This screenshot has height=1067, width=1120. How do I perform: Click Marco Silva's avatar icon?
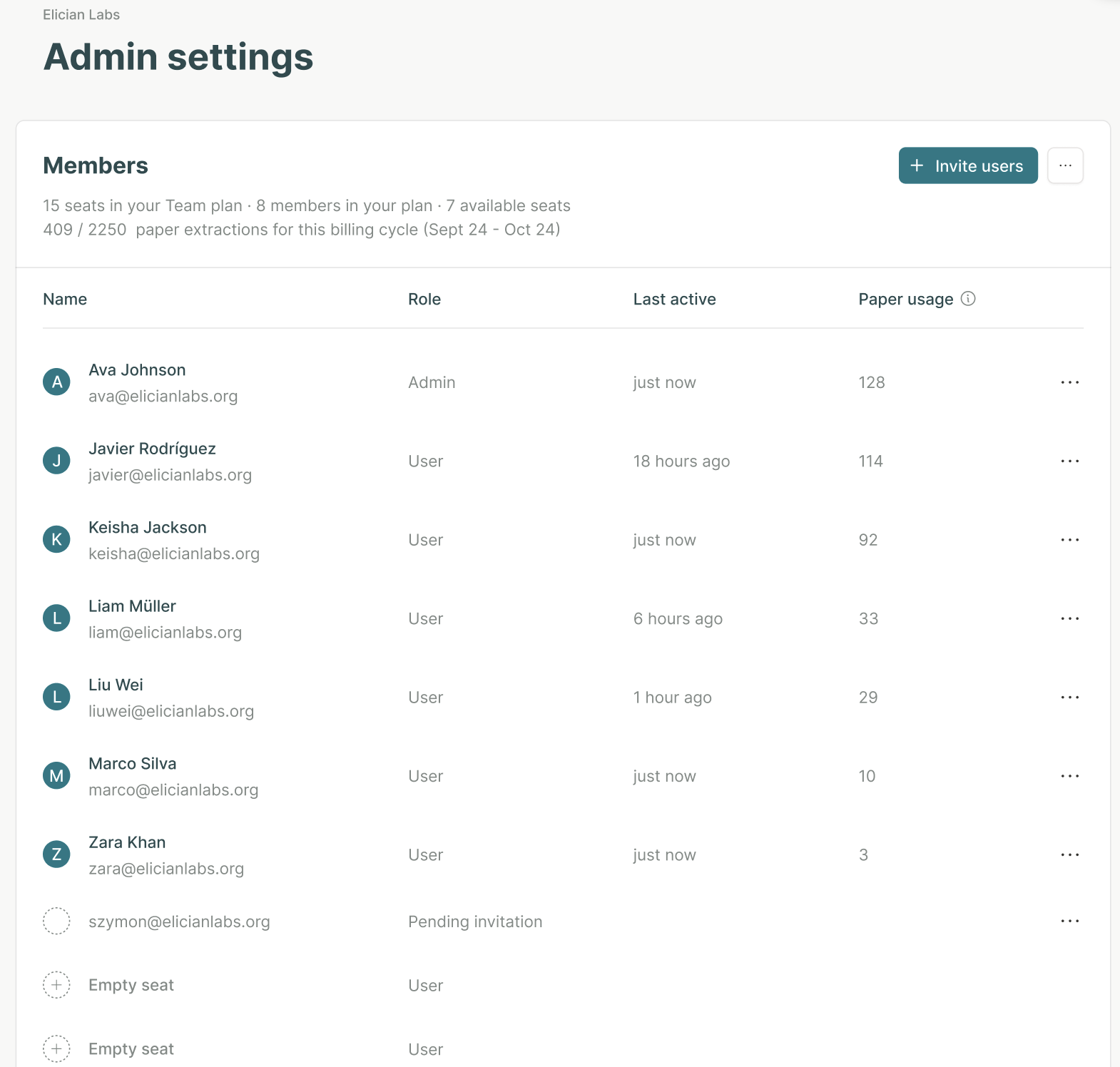pos(56,776)
